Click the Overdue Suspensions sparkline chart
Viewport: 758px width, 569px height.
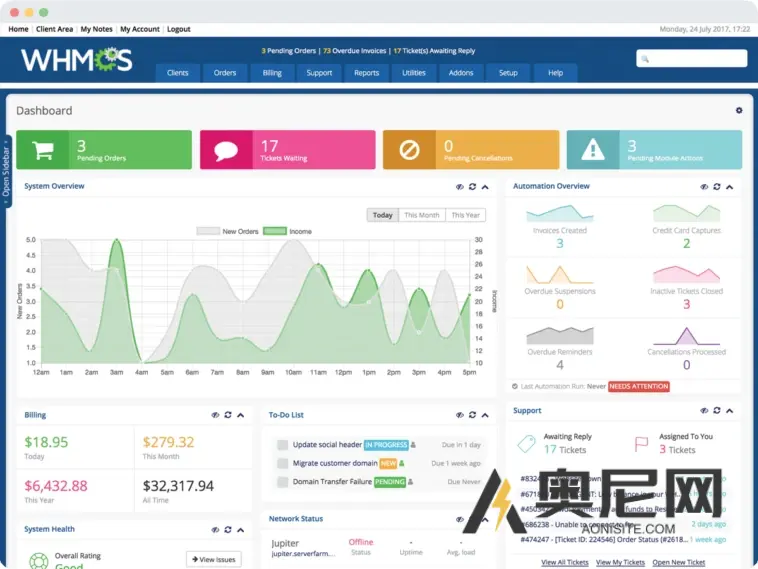[560, 274]
